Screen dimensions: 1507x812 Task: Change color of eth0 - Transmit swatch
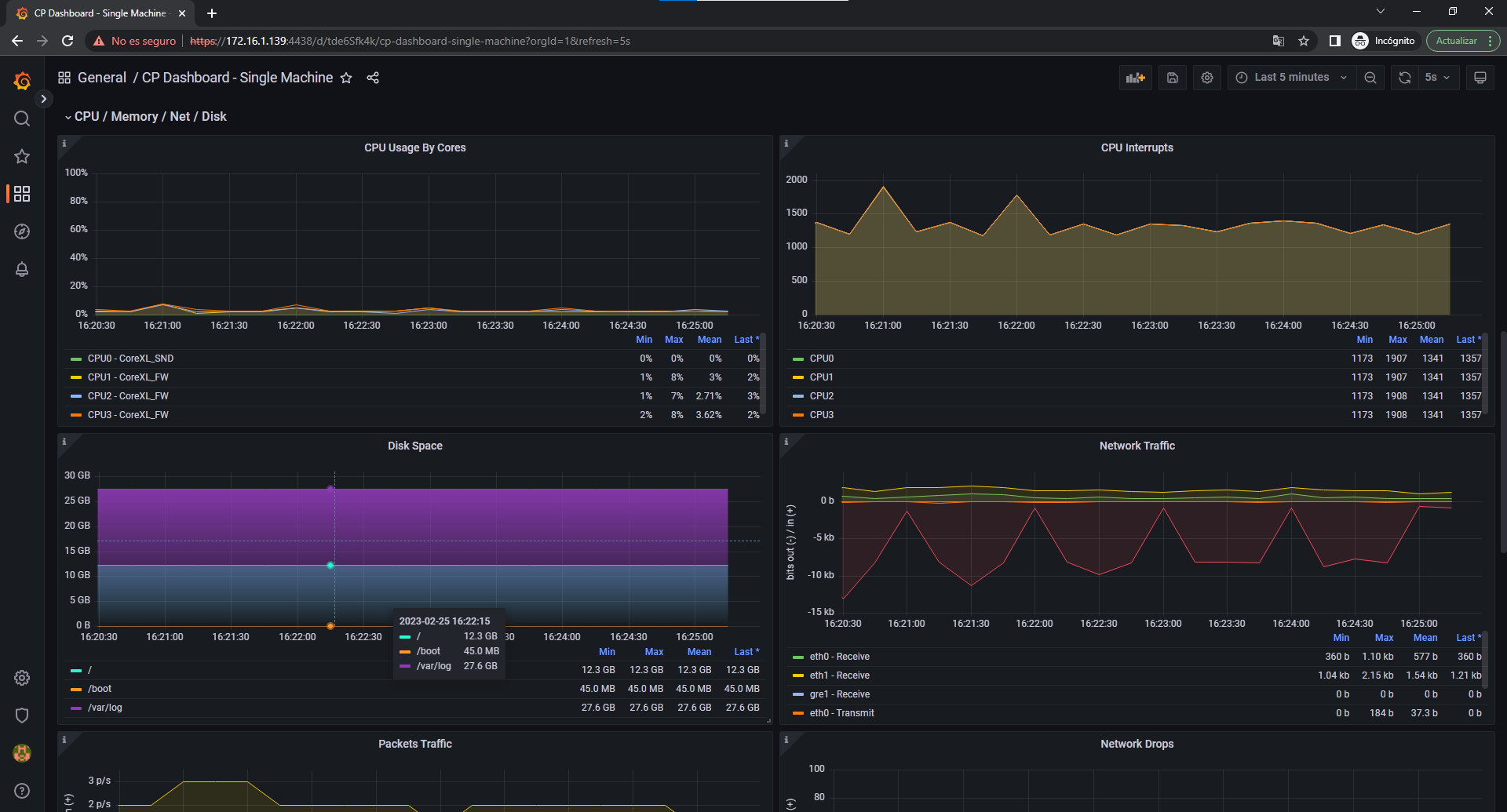(798, 713)
